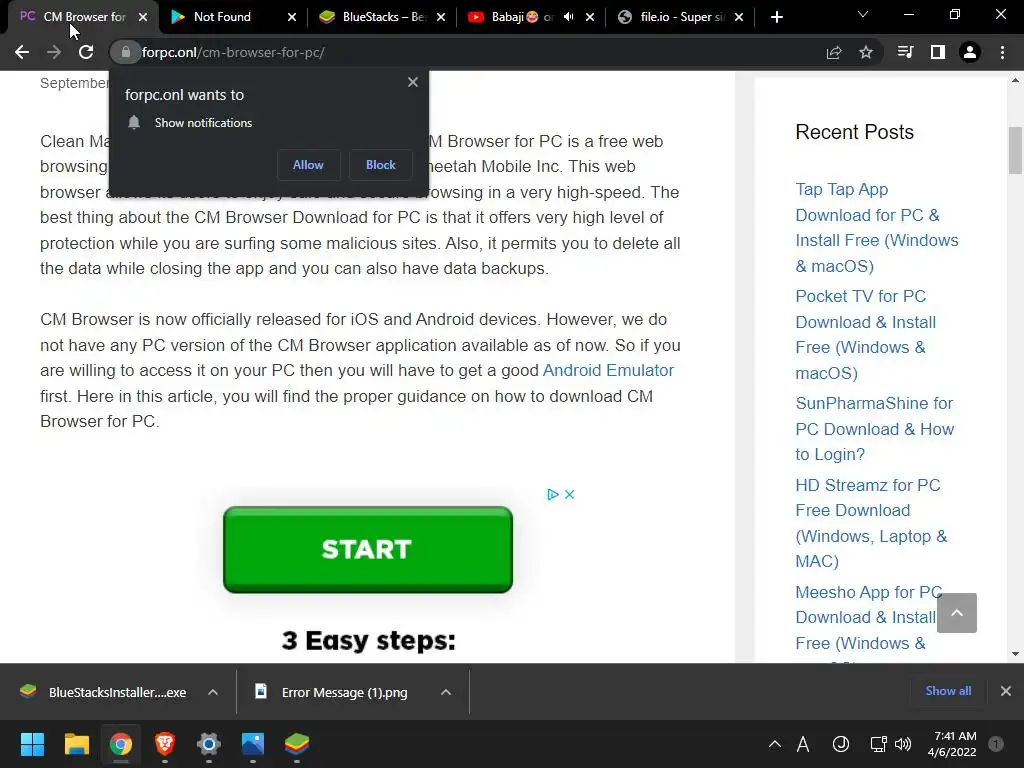Open volume control in system tray
1024x768 pixels.
click(x=903, y=744)
